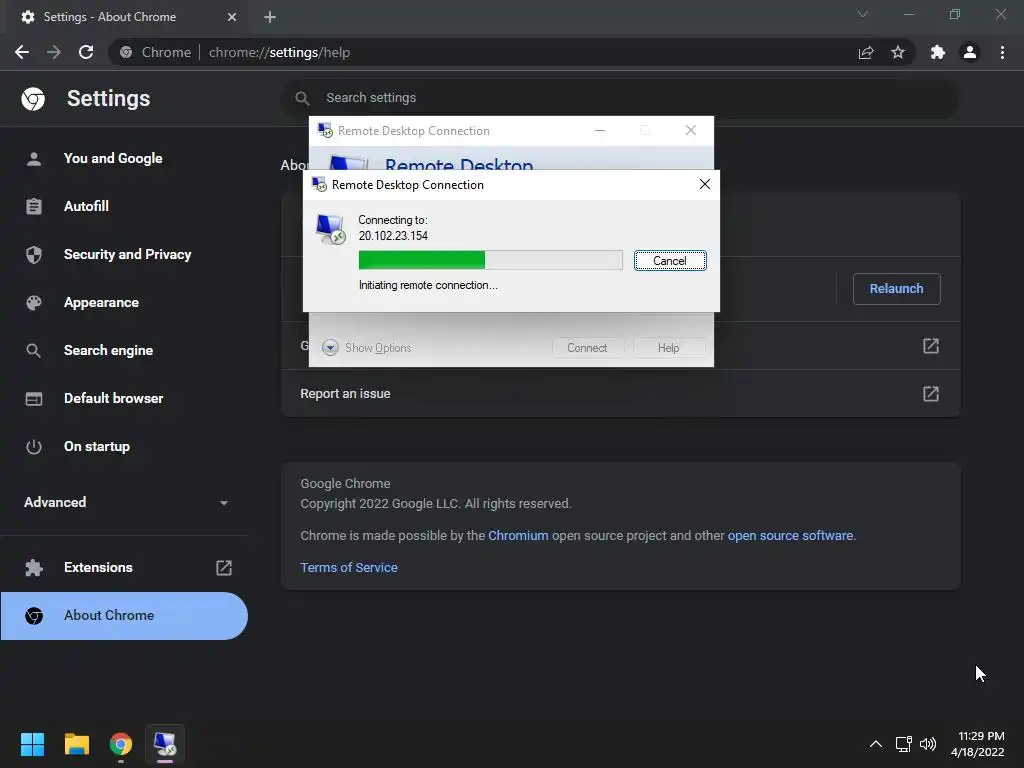This screenshot has height=768, width=1024.
Task: Select About Chrome in sidebar
Action: click(124, 616)
